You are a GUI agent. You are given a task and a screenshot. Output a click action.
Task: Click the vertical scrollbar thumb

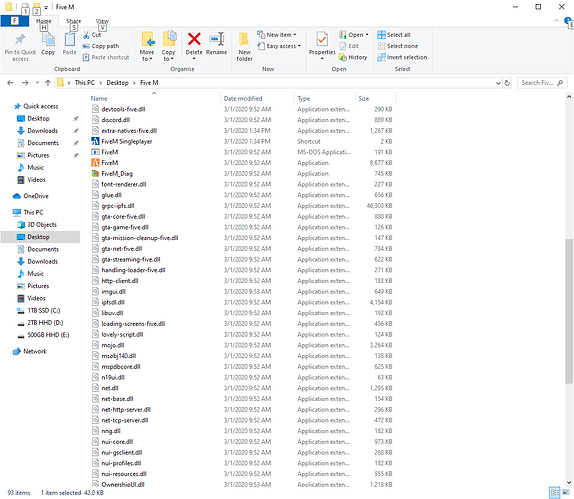pos(569,311)
